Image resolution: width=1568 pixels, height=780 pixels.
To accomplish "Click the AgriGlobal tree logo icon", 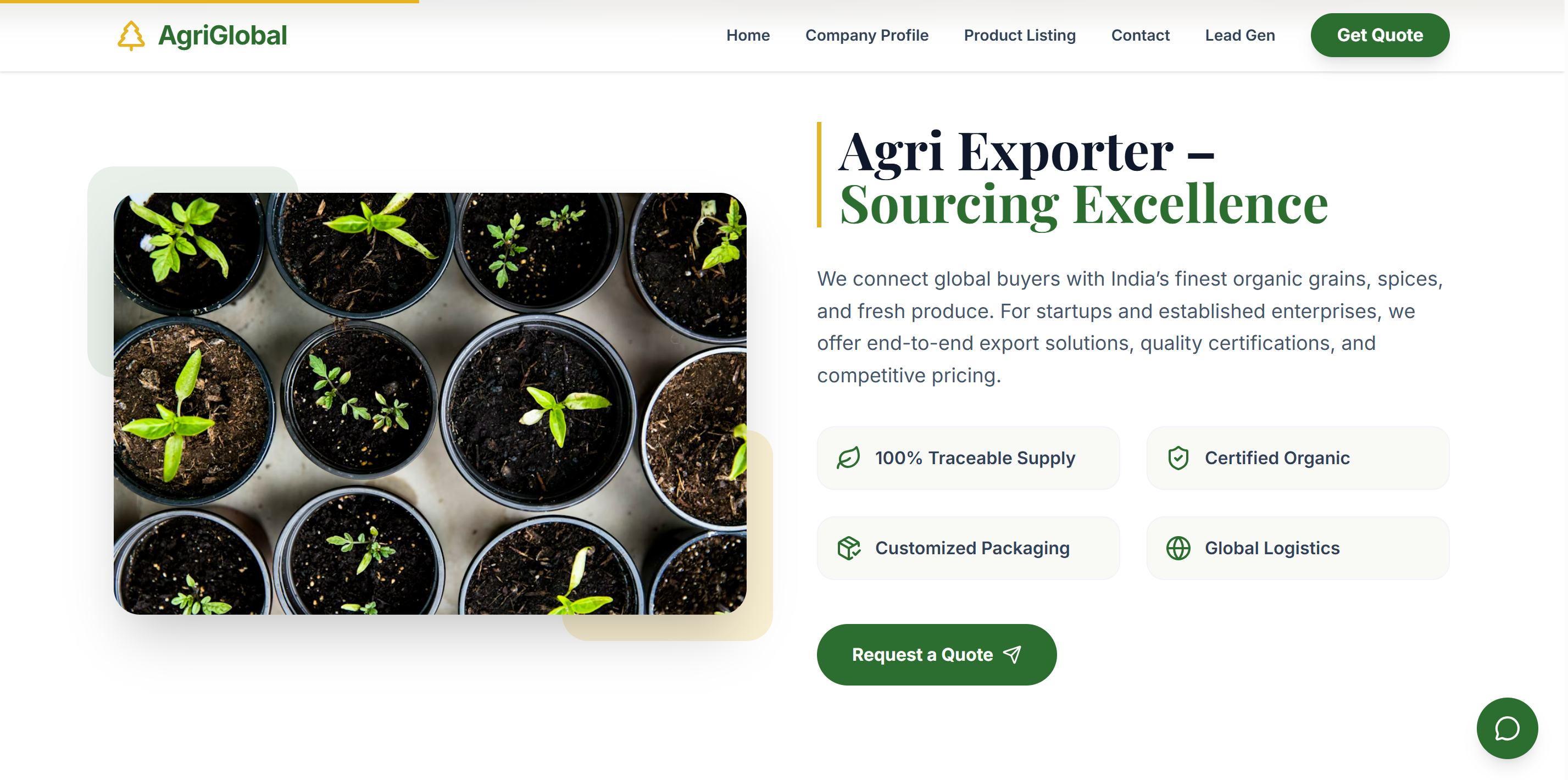I will click(131, 35).
